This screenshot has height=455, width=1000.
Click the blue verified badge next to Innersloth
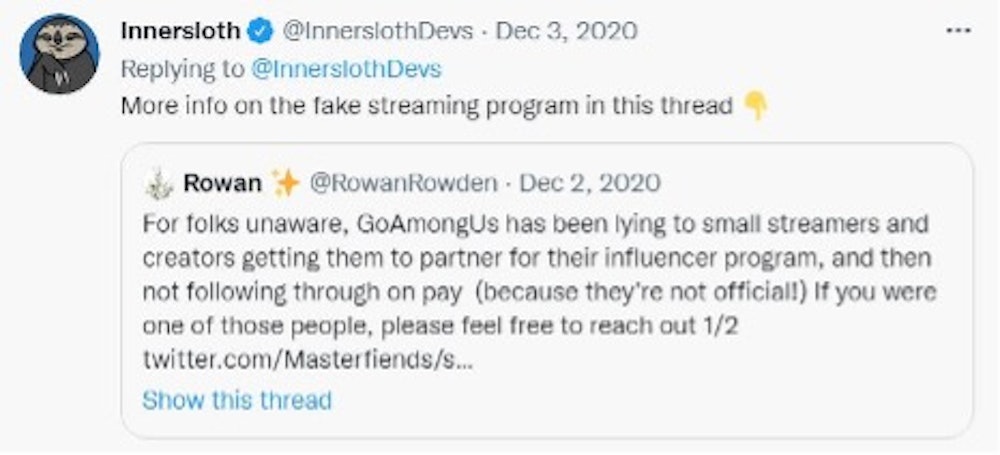click(x=260, y=31)
